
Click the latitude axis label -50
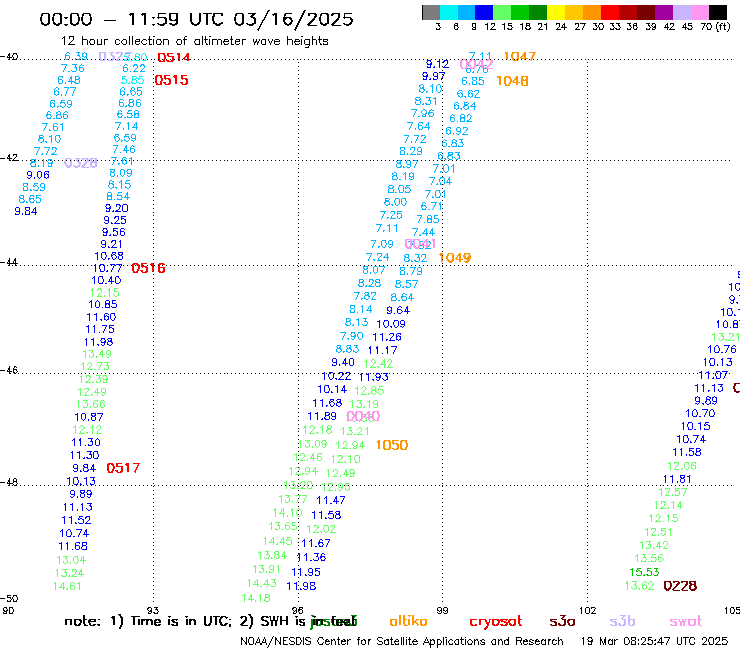(x=9, y=599)
